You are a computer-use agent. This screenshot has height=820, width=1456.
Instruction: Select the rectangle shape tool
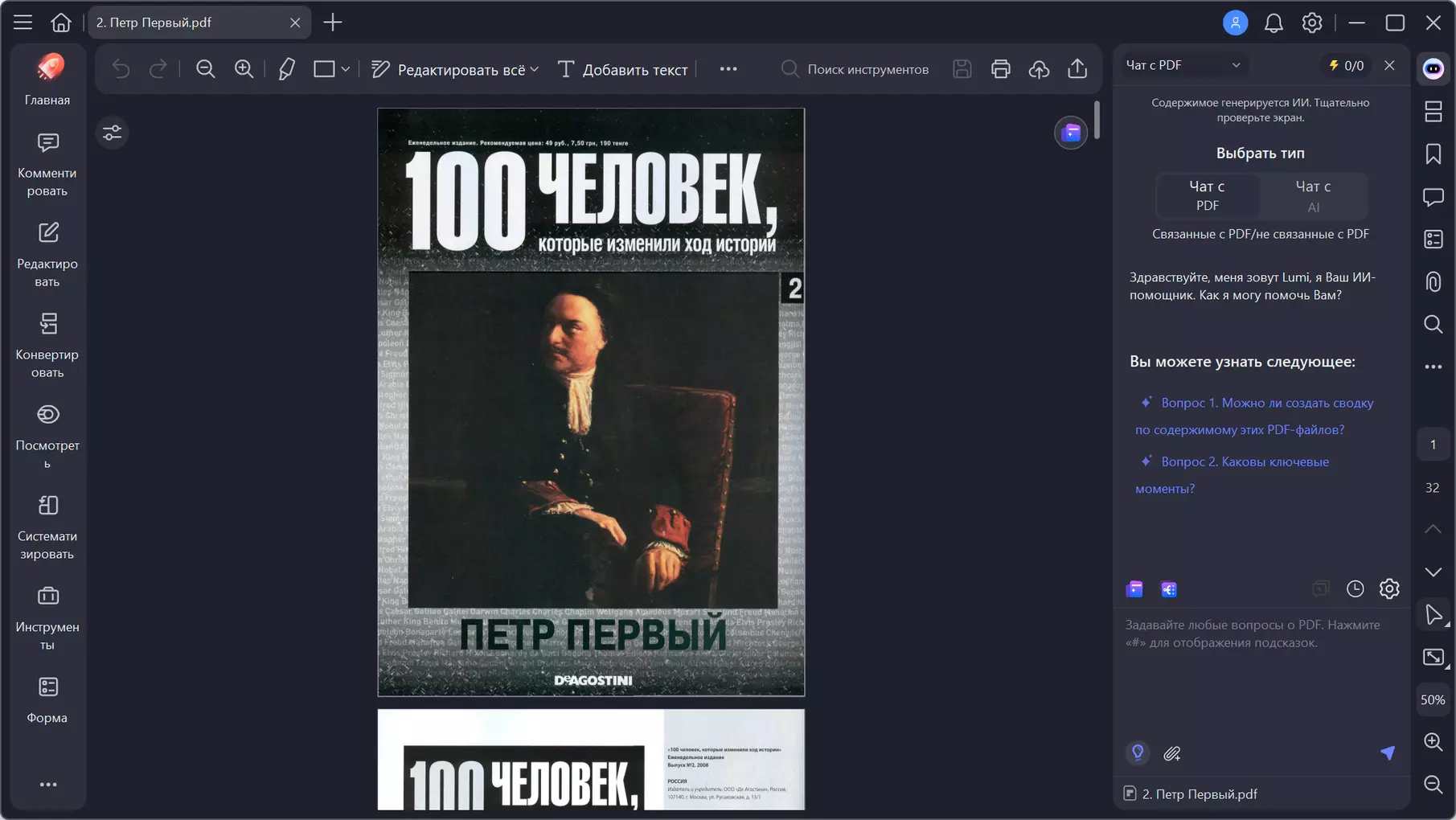[x=324, y=69]
